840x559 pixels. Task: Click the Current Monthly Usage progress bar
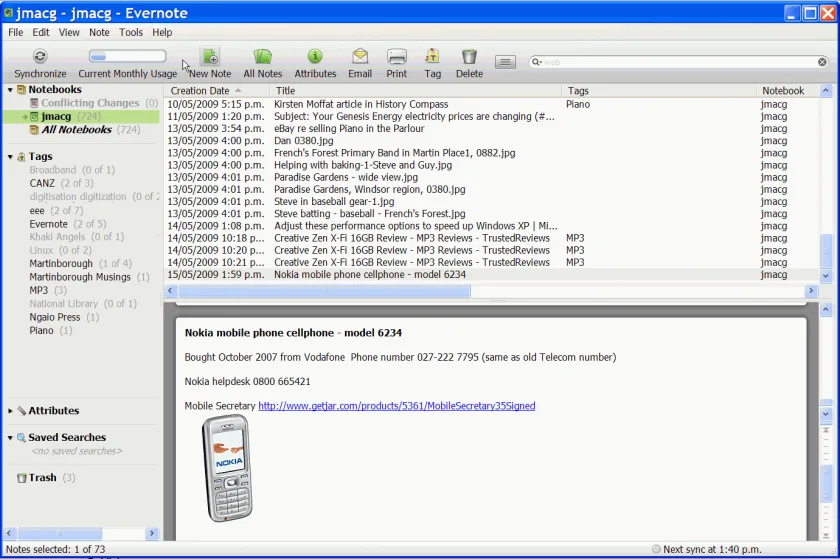tap(128, 56)
